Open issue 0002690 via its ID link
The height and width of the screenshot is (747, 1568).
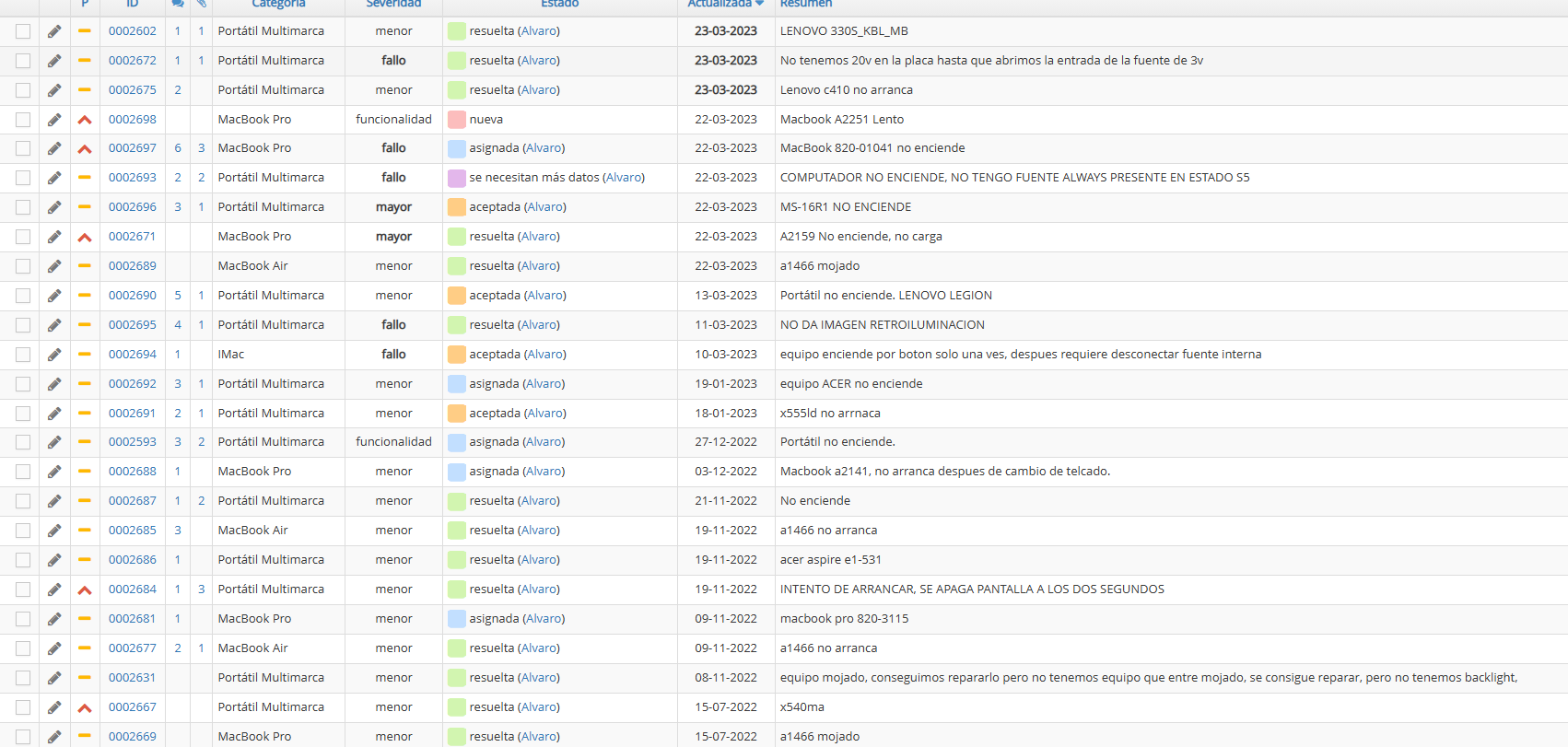click(133, 296)
